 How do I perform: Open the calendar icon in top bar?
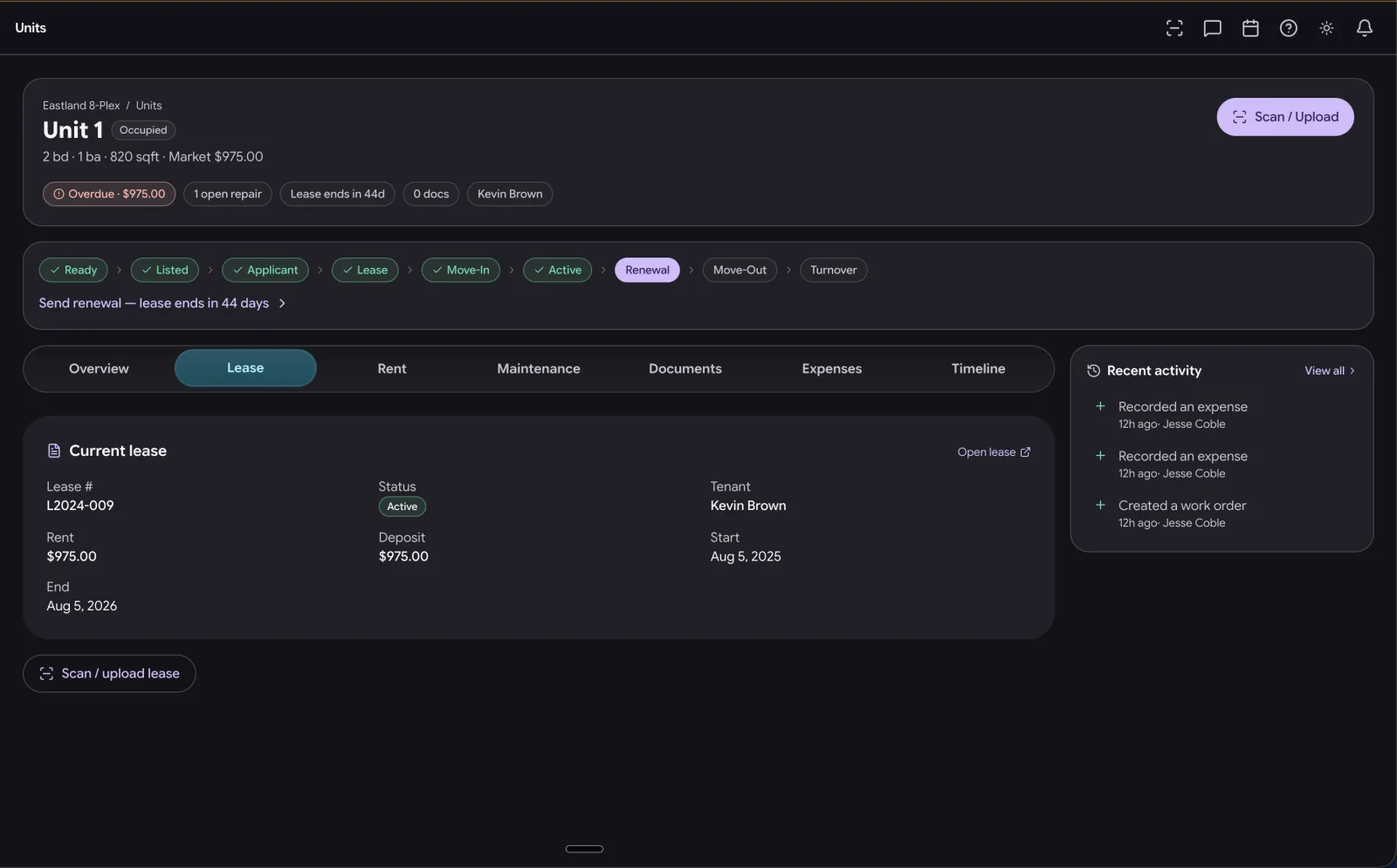point(1250,28)
